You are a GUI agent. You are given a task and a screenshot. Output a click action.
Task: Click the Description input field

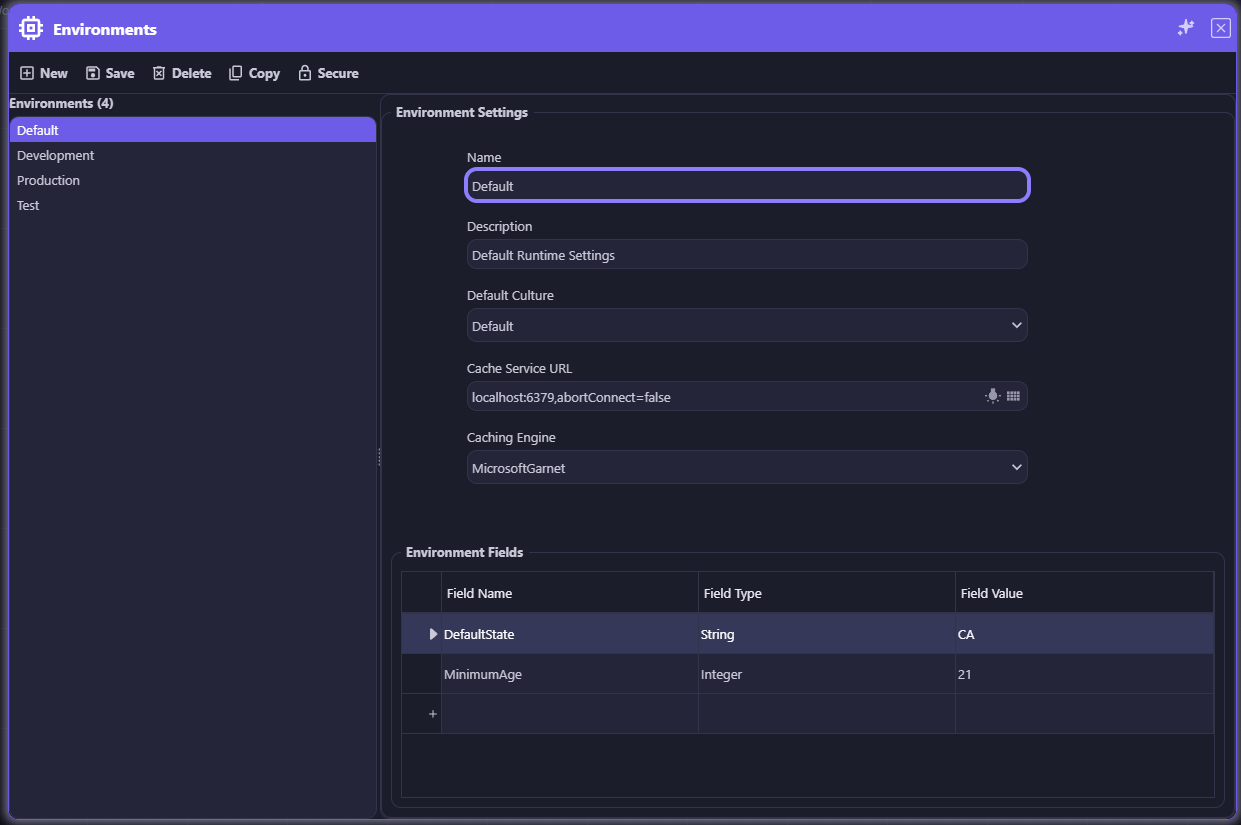tap(747, 254)
